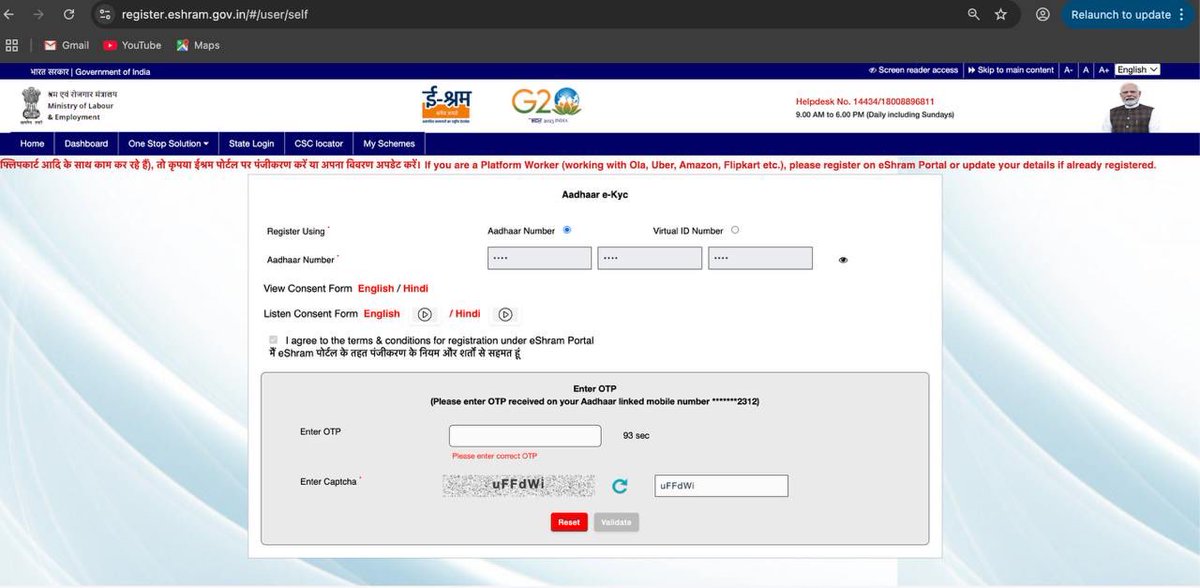1200x588 pixels.
Task: Open the Gmail bookmark
Action: tap(67, 45)
